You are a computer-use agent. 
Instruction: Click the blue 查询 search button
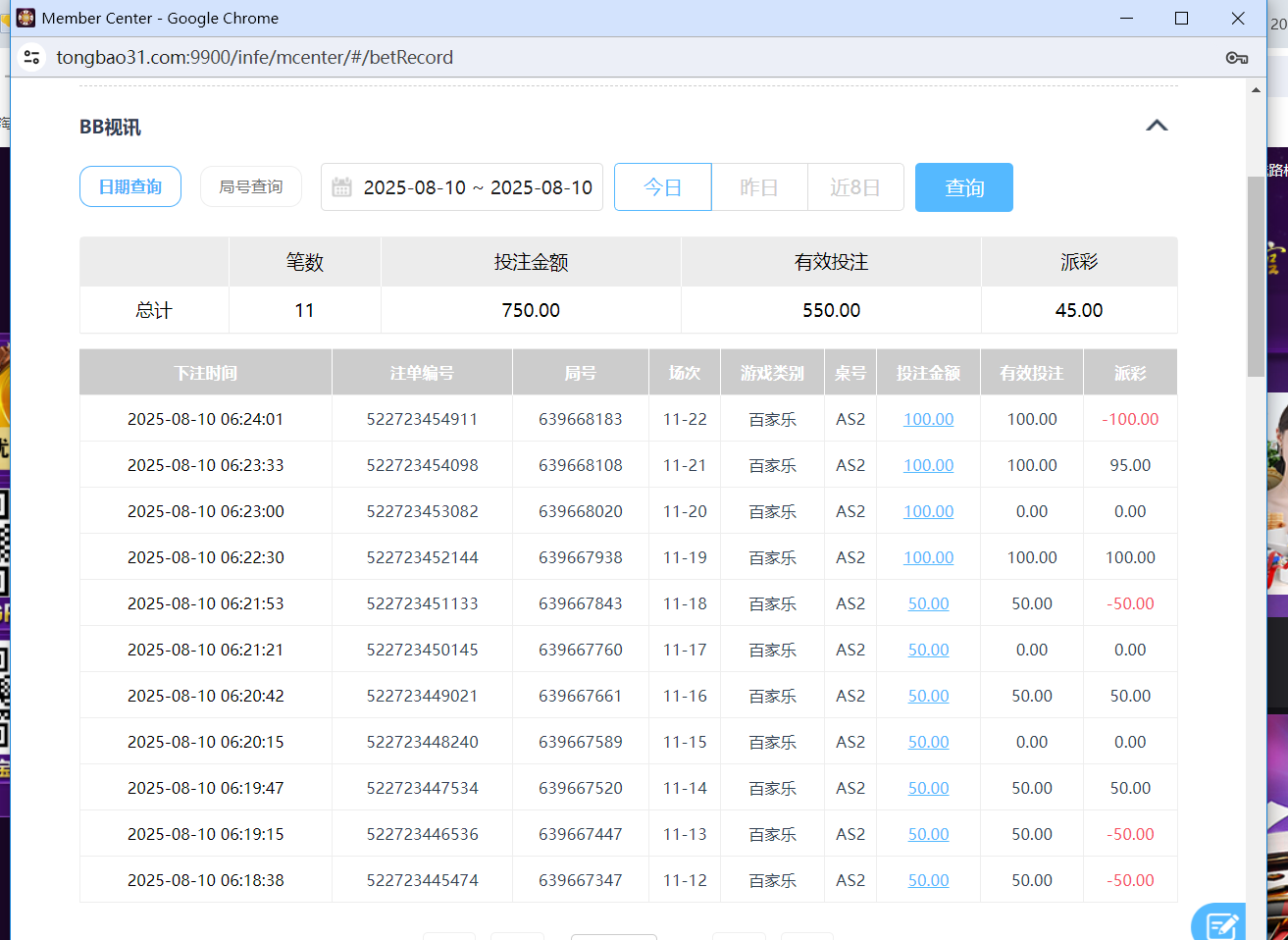[x=963, y=186]
